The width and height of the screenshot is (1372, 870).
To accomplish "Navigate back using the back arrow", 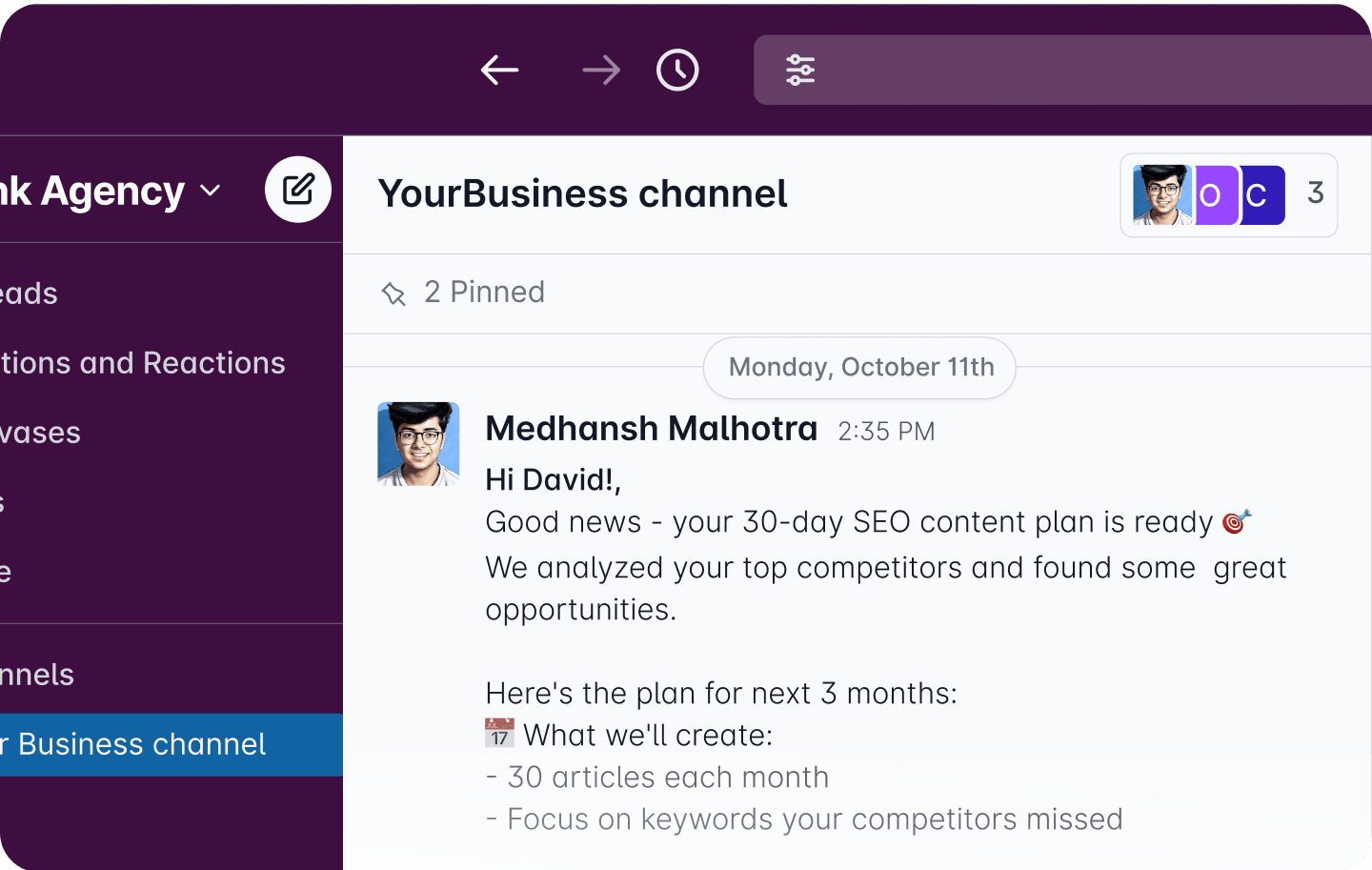I will pyautogui.click(x=499, y=70).
